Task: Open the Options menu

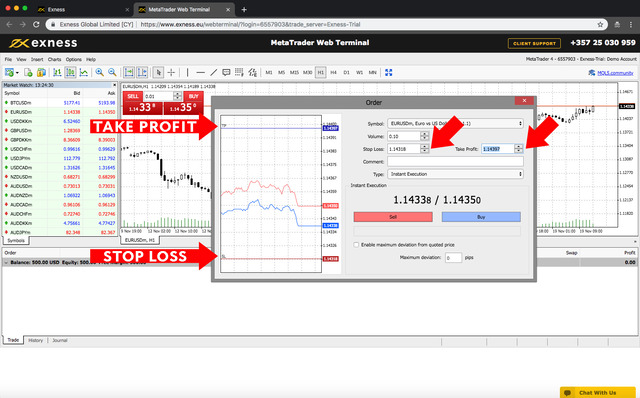Action: pyautogui.click(x=73, y=59)
